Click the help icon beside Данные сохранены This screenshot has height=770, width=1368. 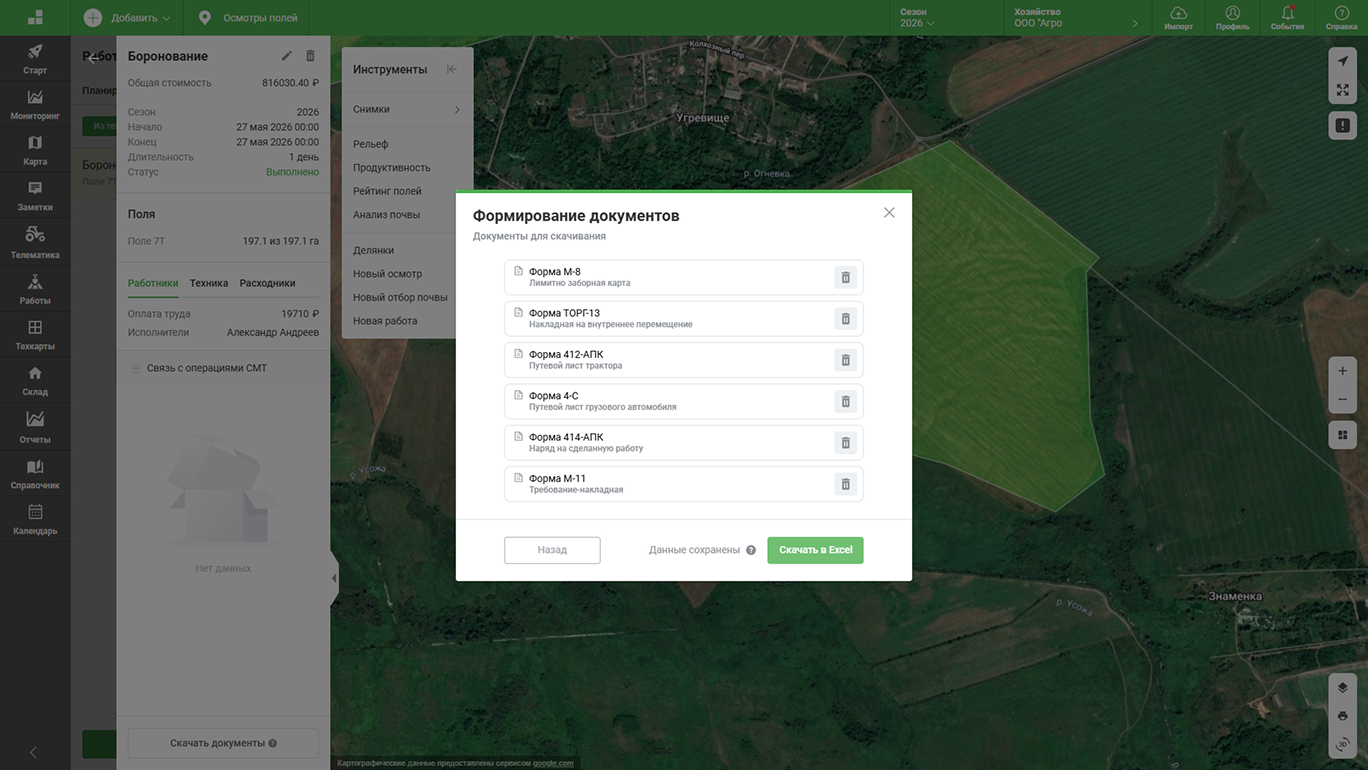coord(751,550)
